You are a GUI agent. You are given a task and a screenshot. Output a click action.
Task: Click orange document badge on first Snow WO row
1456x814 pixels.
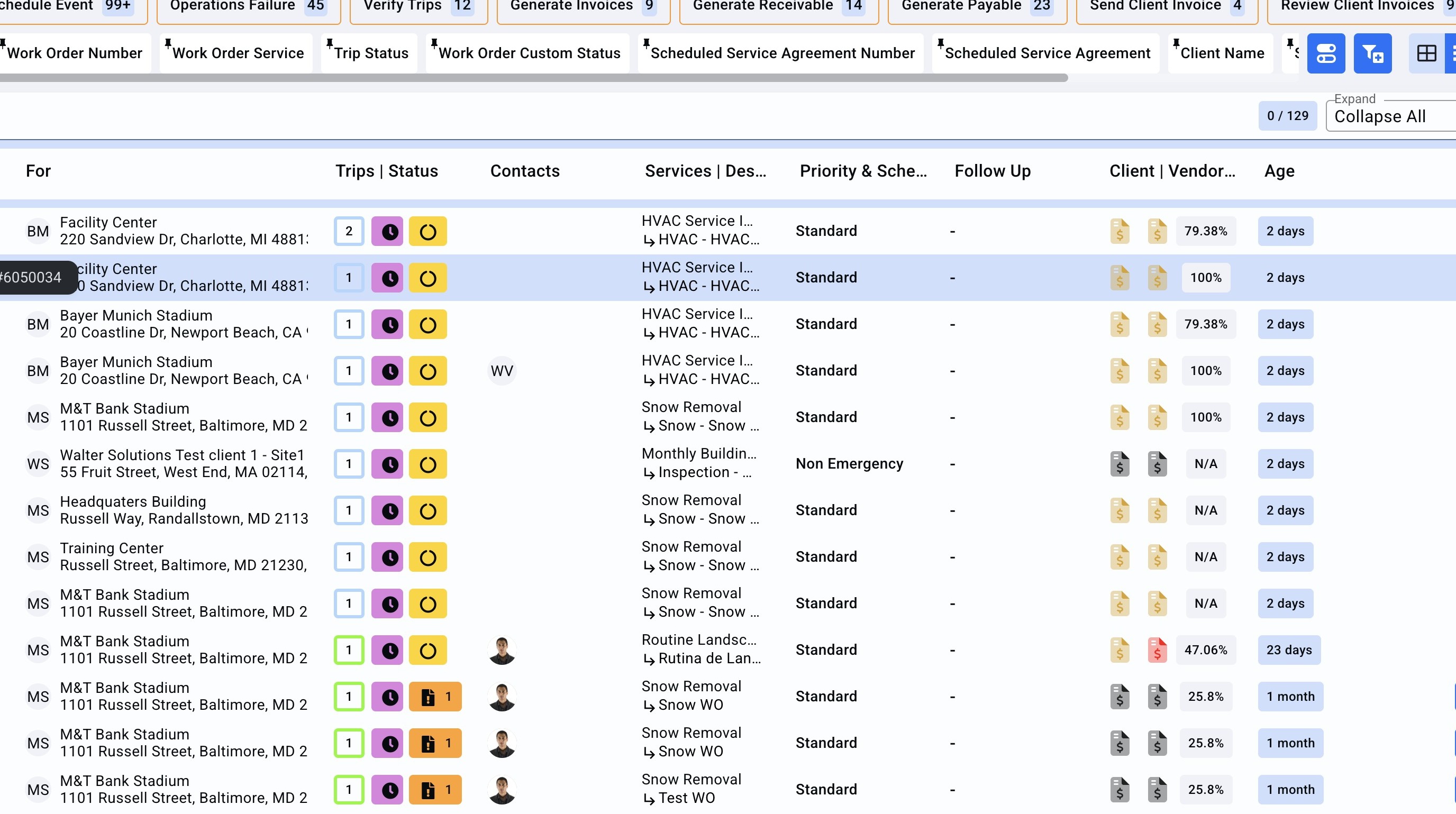click(x=435, y=697)
